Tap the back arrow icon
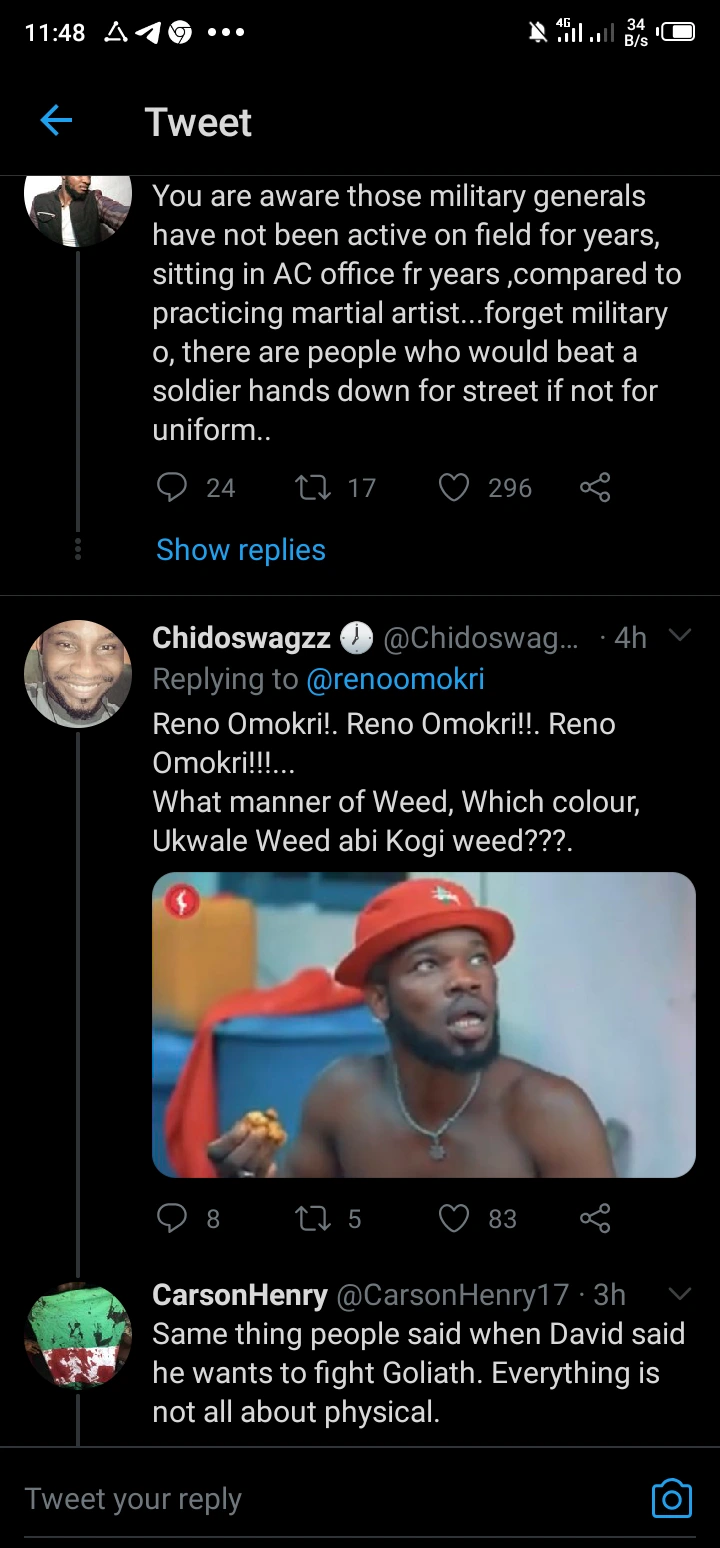This screenshot has width=720, height=1548. coord(56,122)
